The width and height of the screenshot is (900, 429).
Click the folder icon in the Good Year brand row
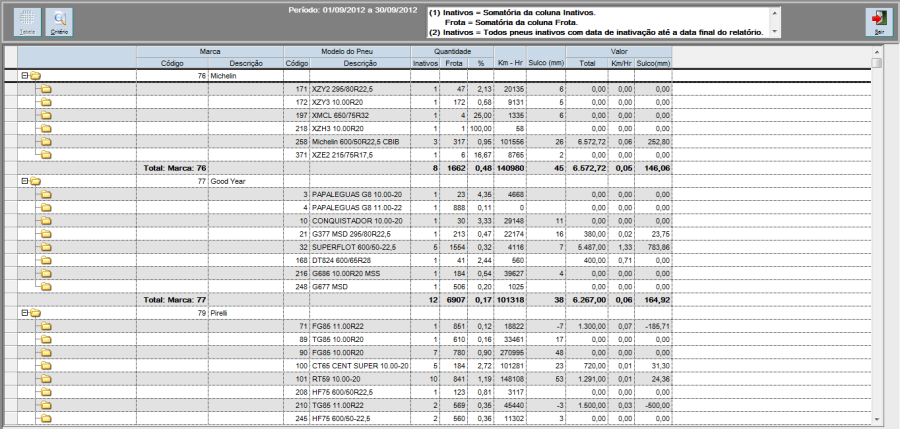(x=36, y=181)
